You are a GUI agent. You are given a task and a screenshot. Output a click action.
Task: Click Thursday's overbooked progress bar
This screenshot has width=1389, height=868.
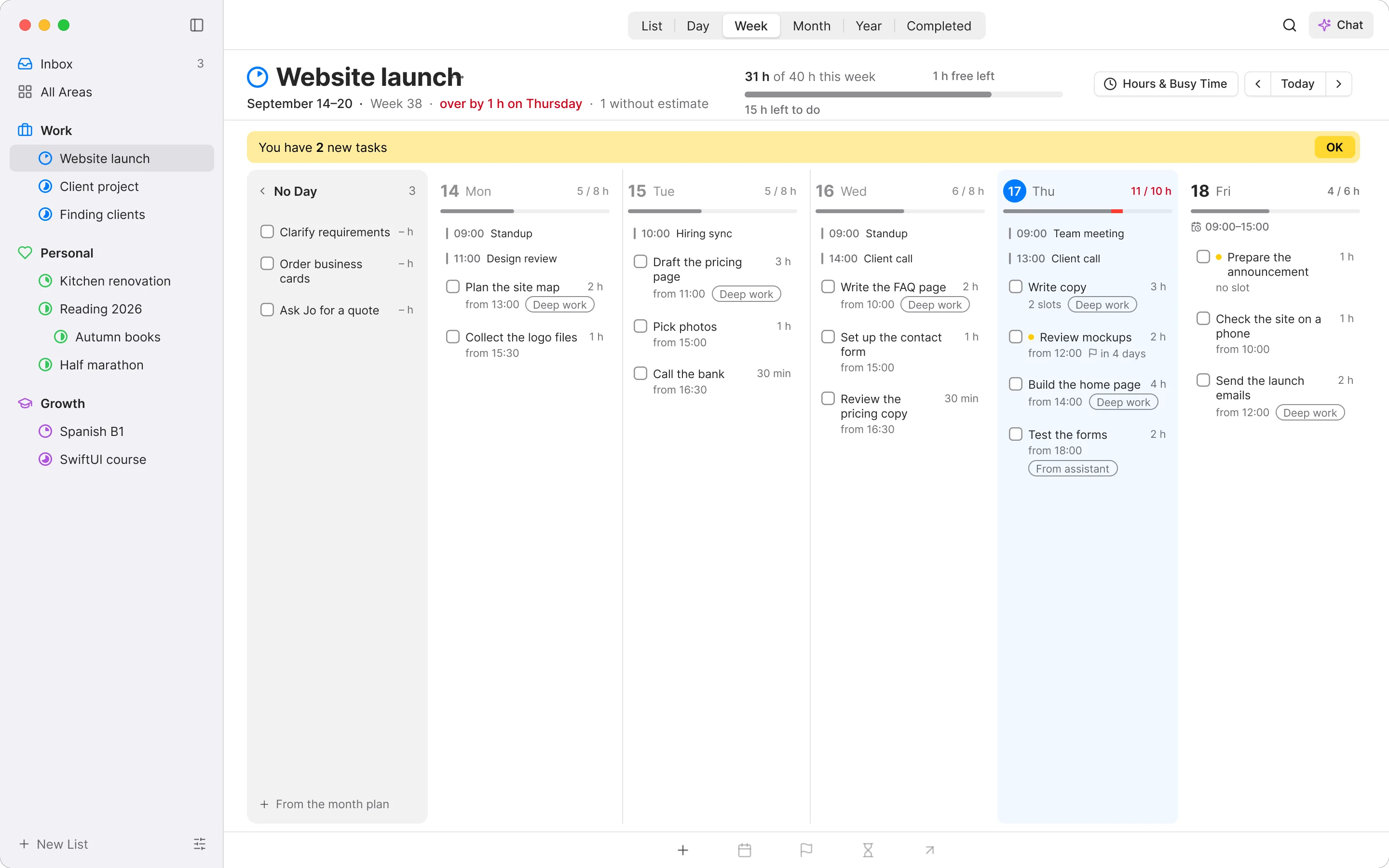[1087, 211]
